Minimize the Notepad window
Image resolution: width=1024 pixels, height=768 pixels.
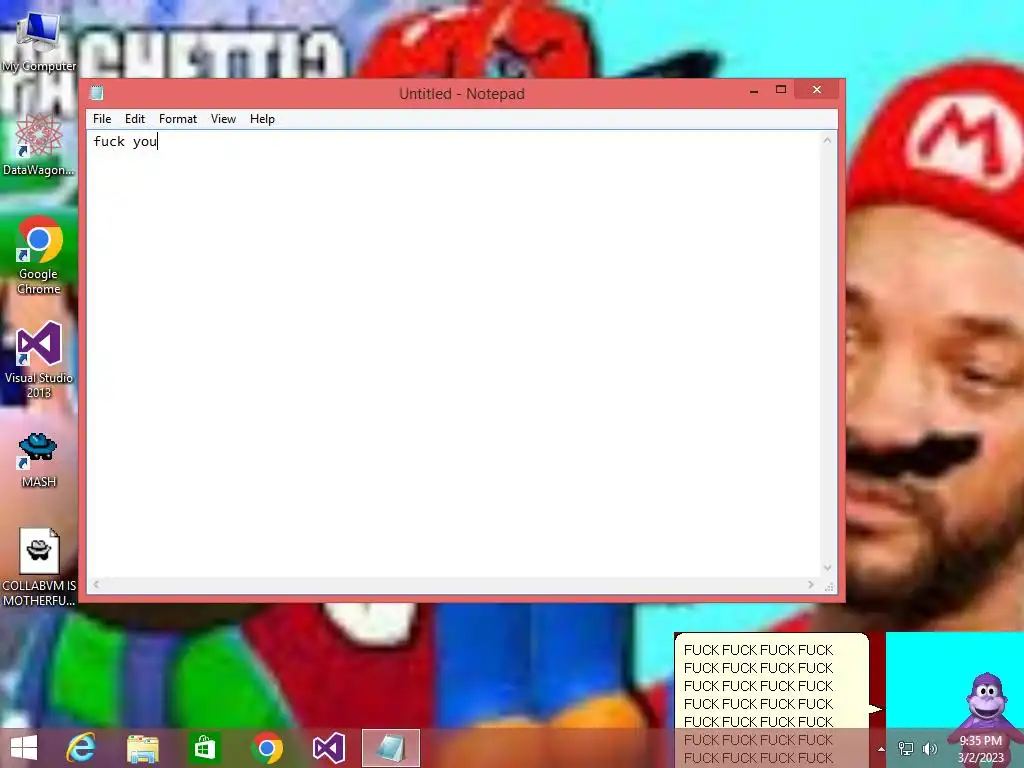click(754, 90)
